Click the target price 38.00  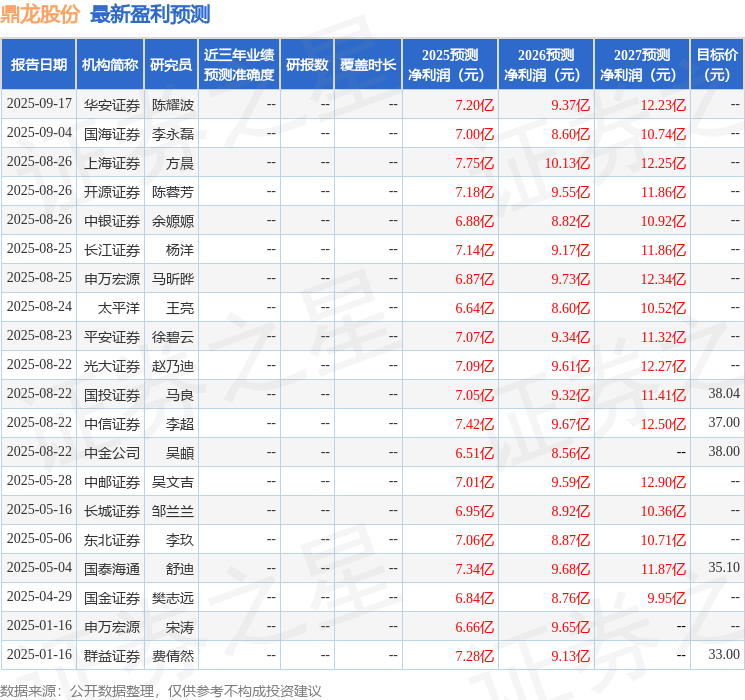[x=724, y=451]
